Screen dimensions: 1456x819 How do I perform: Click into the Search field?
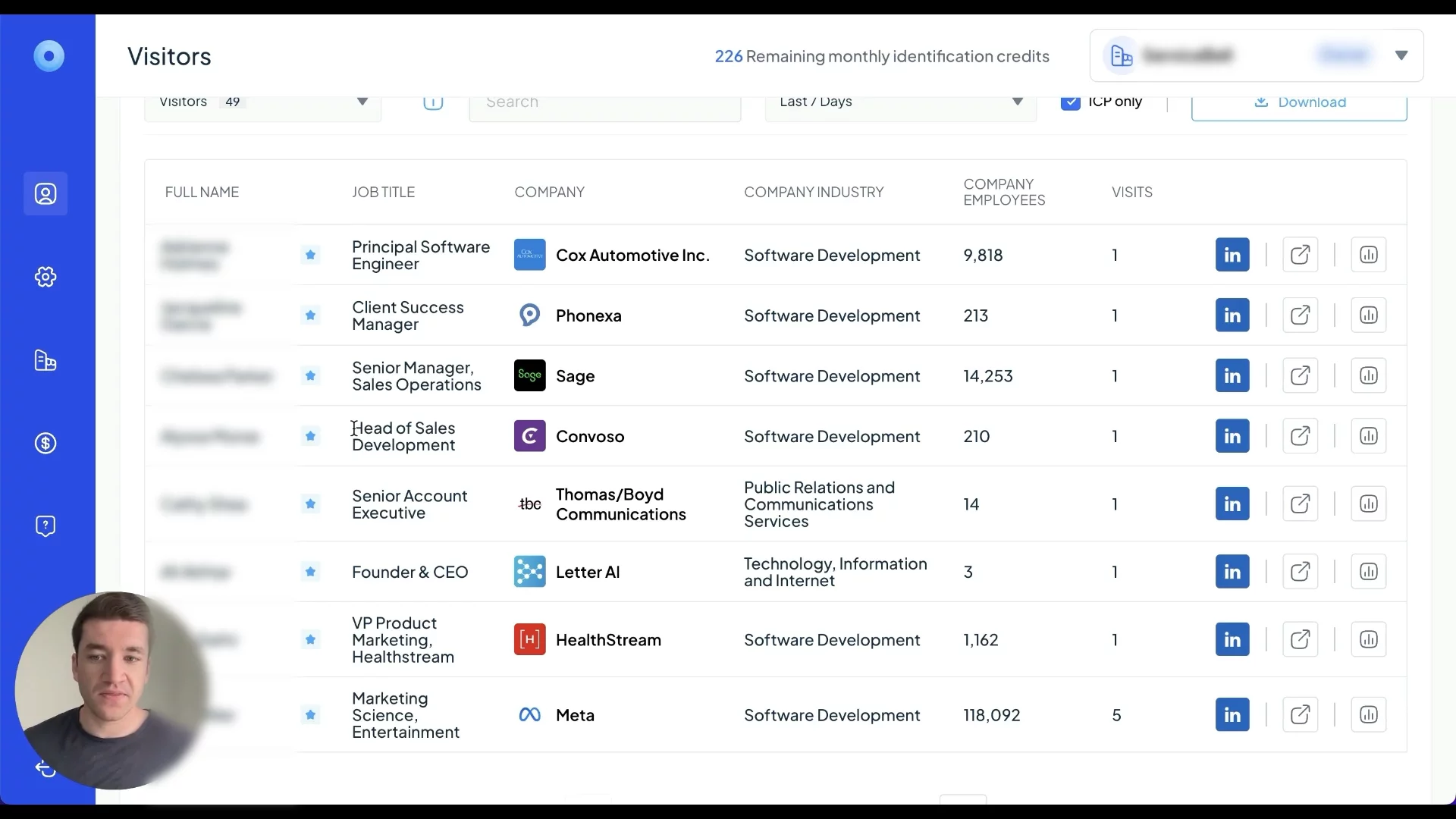pos(604,103)
